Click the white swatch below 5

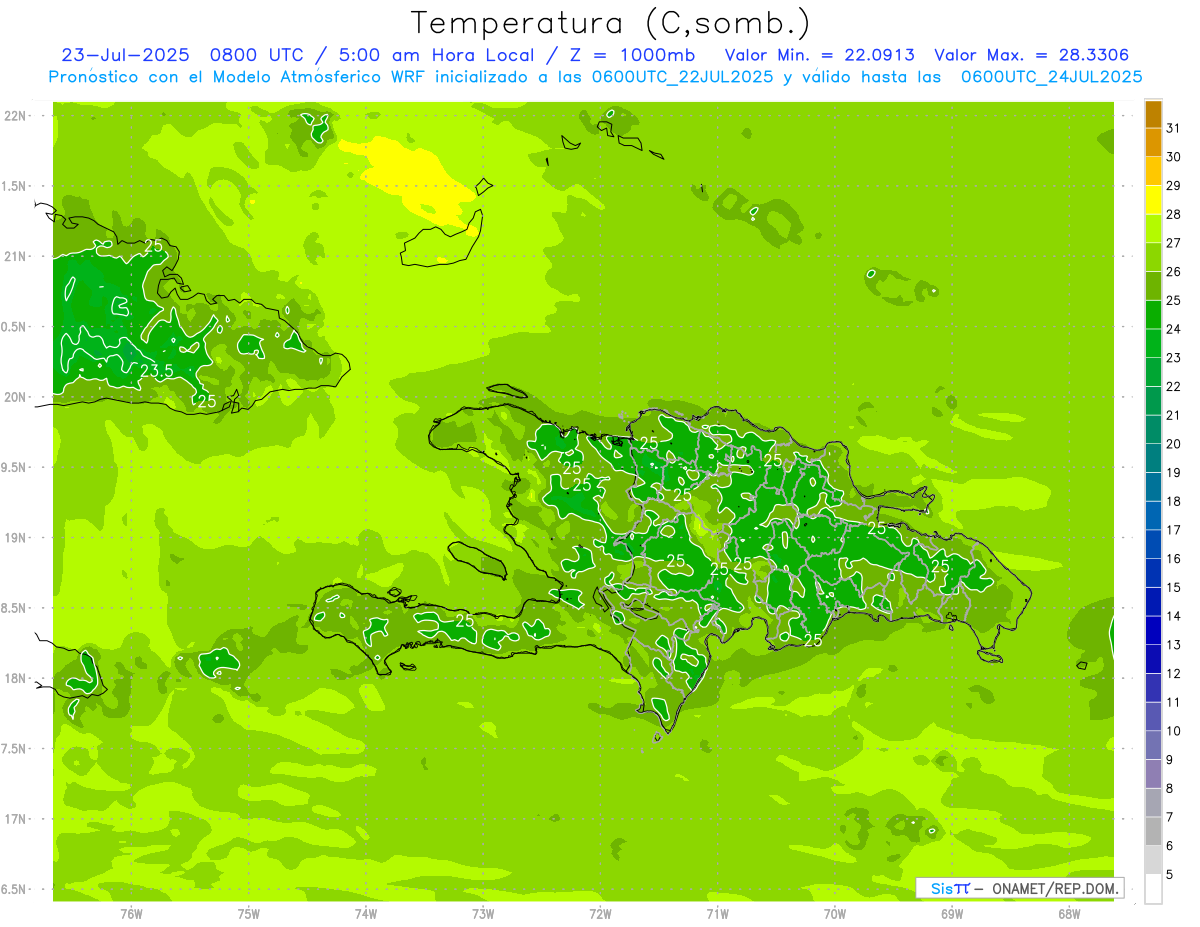coord(1153,889)
